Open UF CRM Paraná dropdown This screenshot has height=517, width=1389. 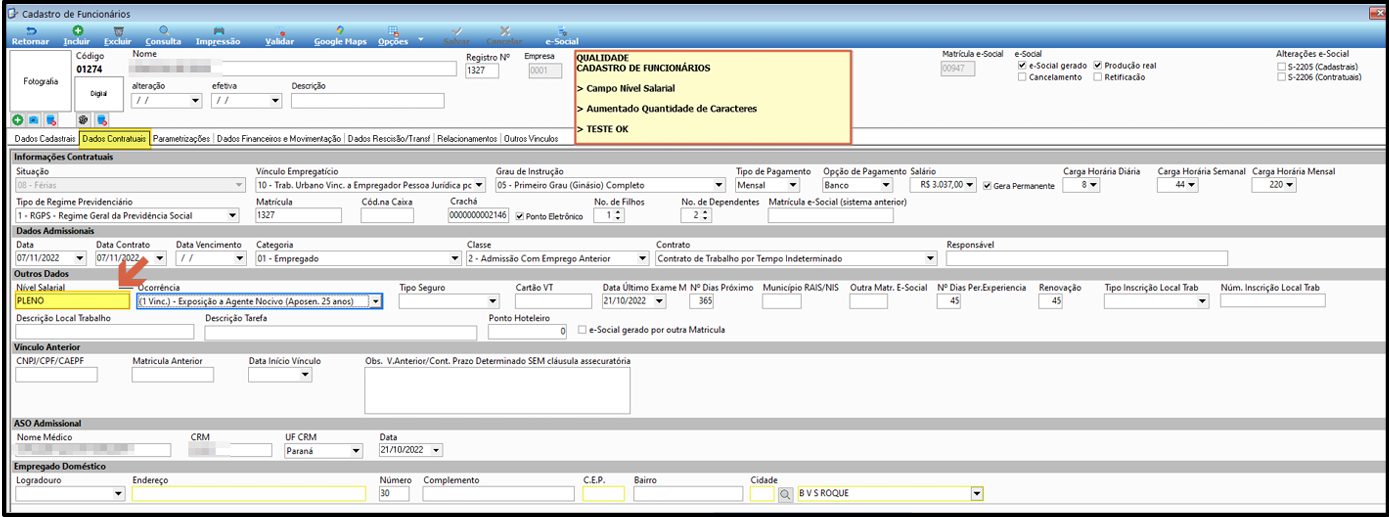355,450
